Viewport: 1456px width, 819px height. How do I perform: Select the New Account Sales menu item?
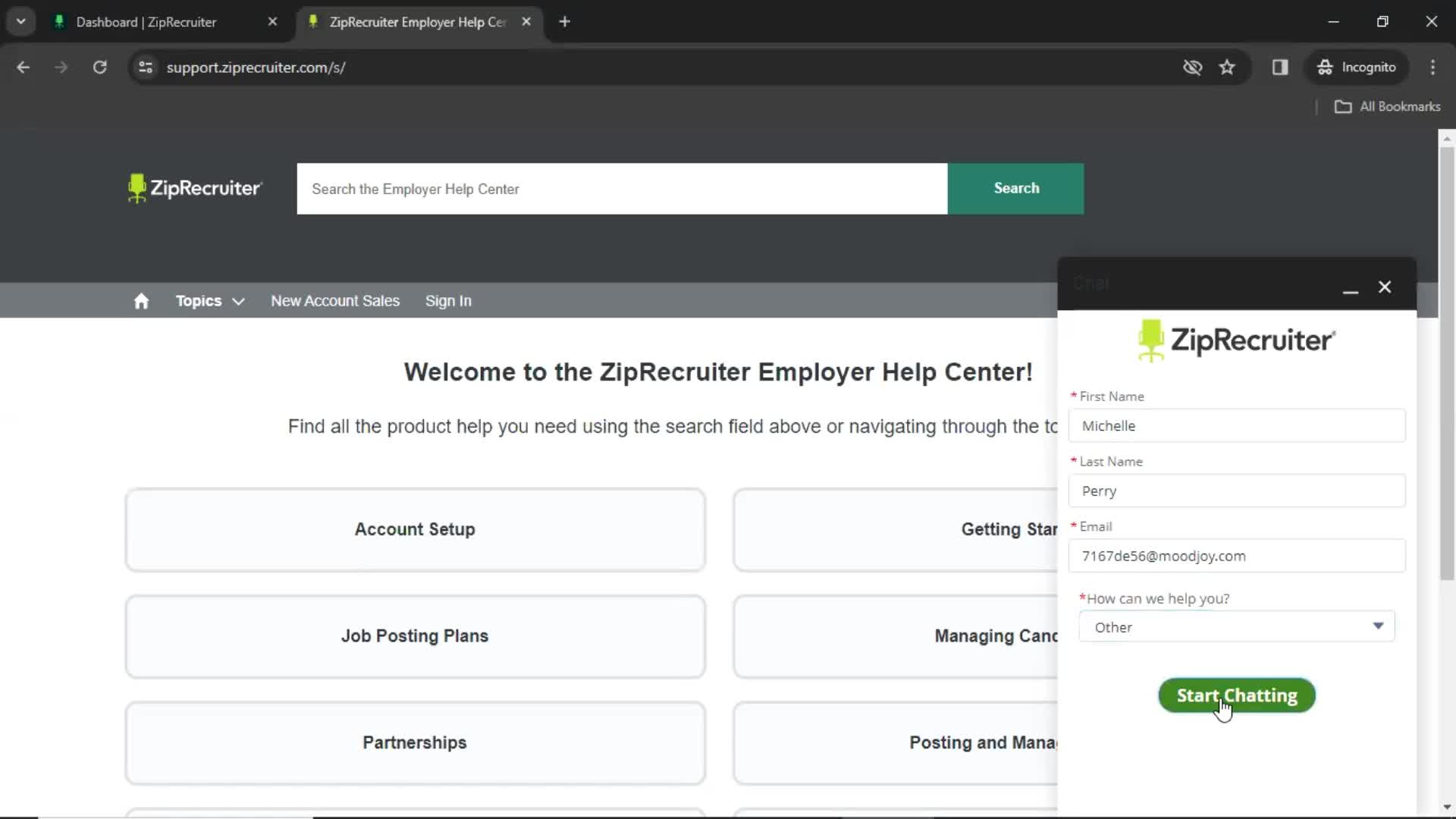click(x=335, y=301)
